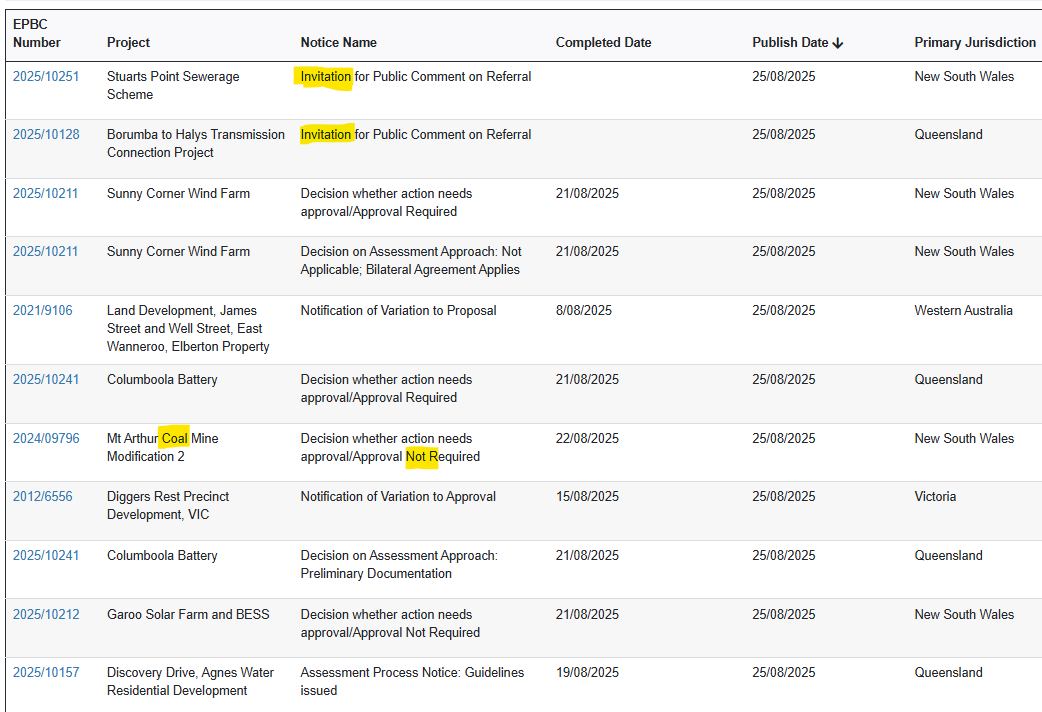
Task: Open EPBC number 2024/09796 link
Action: 46,439
